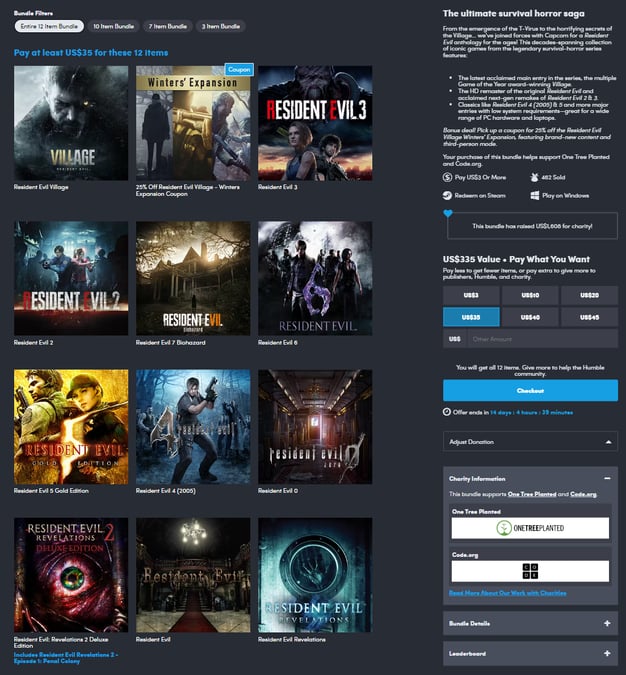Open the One Tree Planted link
The height and width of the screenshot is (675, 626).
532,494
